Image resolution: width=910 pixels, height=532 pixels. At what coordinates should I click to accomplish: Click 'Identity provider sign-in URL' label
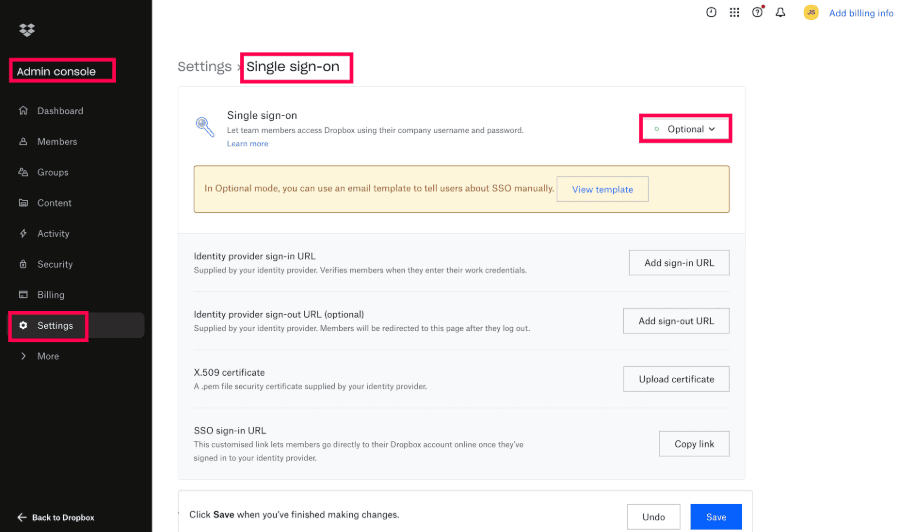tap(254, 256)
